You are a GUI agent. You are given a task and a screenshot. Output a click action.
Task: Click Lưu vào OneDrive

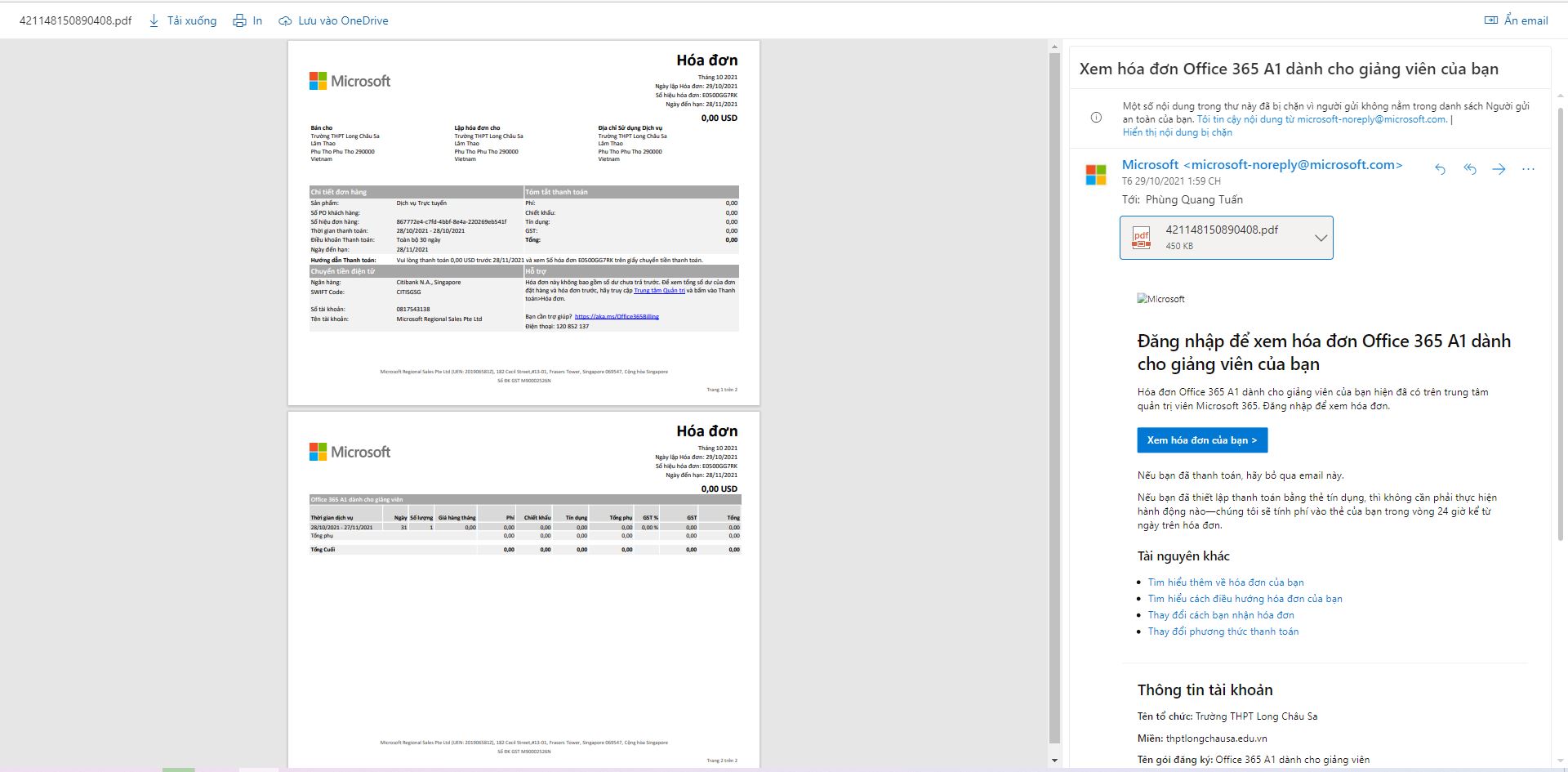pyautogui.click(x=343, y=21)
